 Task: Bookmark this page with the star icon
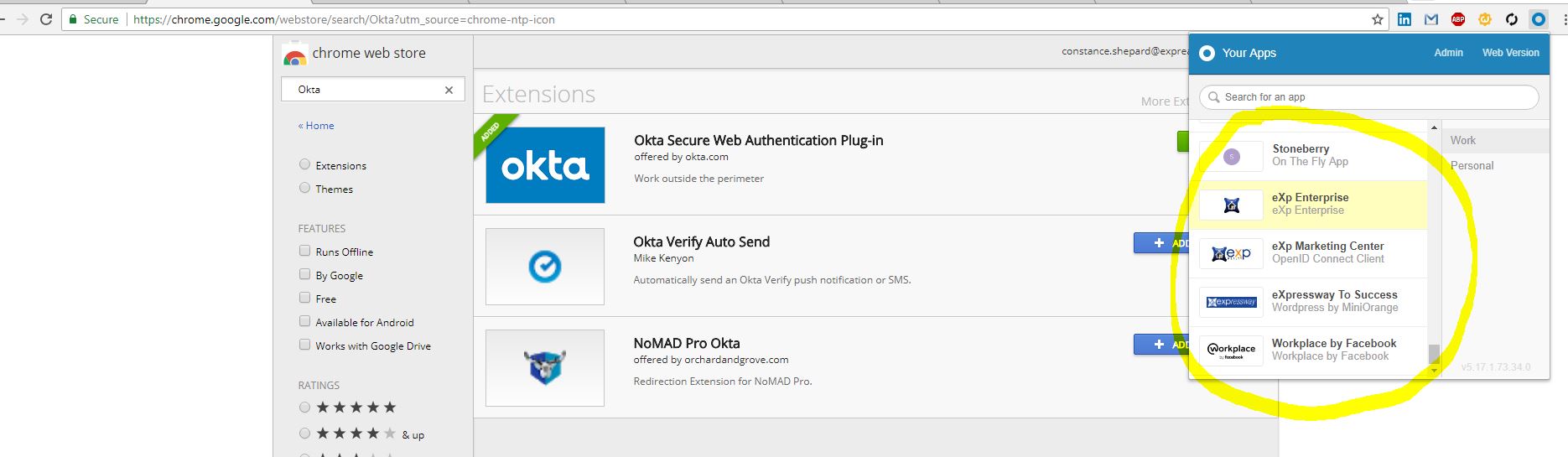[1378, 19]
